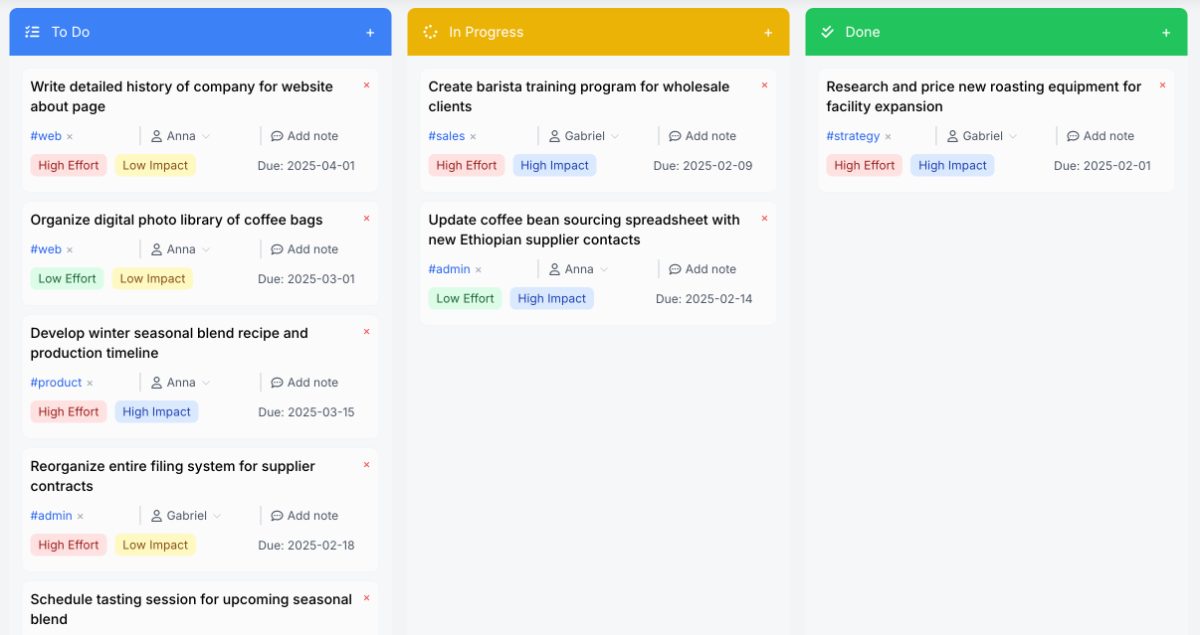
Task: Click the Done double-check icon
Action: [828, 32]
